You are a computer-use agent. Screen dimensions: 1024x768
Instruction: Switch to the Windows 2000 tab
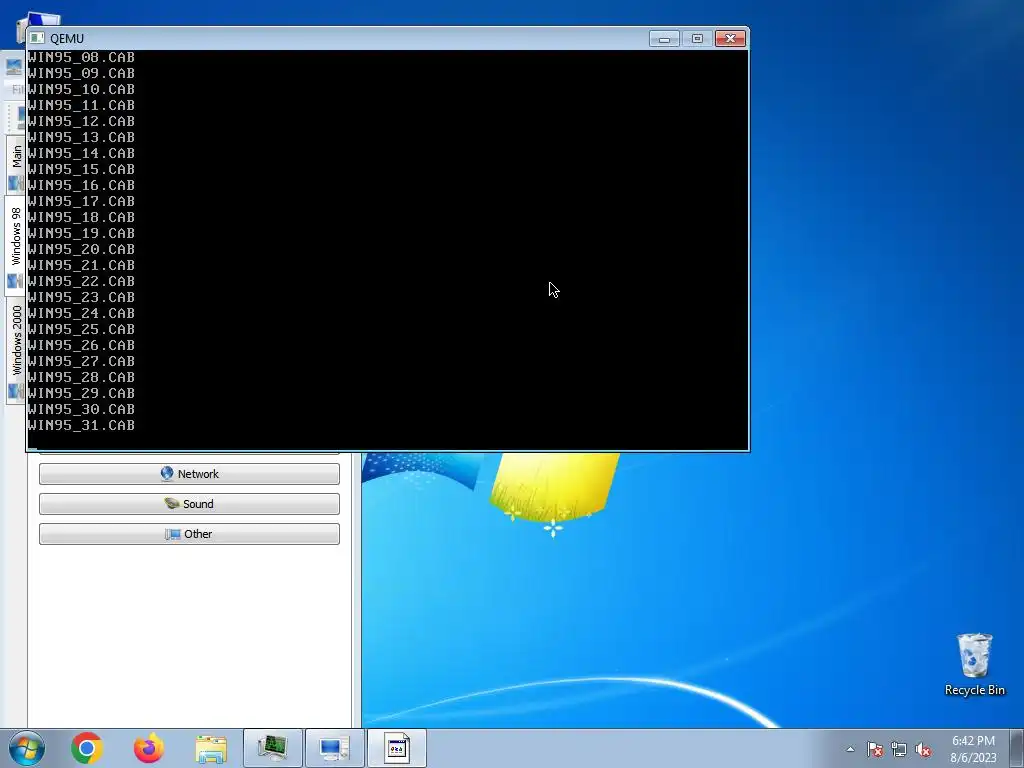point(16,351)
